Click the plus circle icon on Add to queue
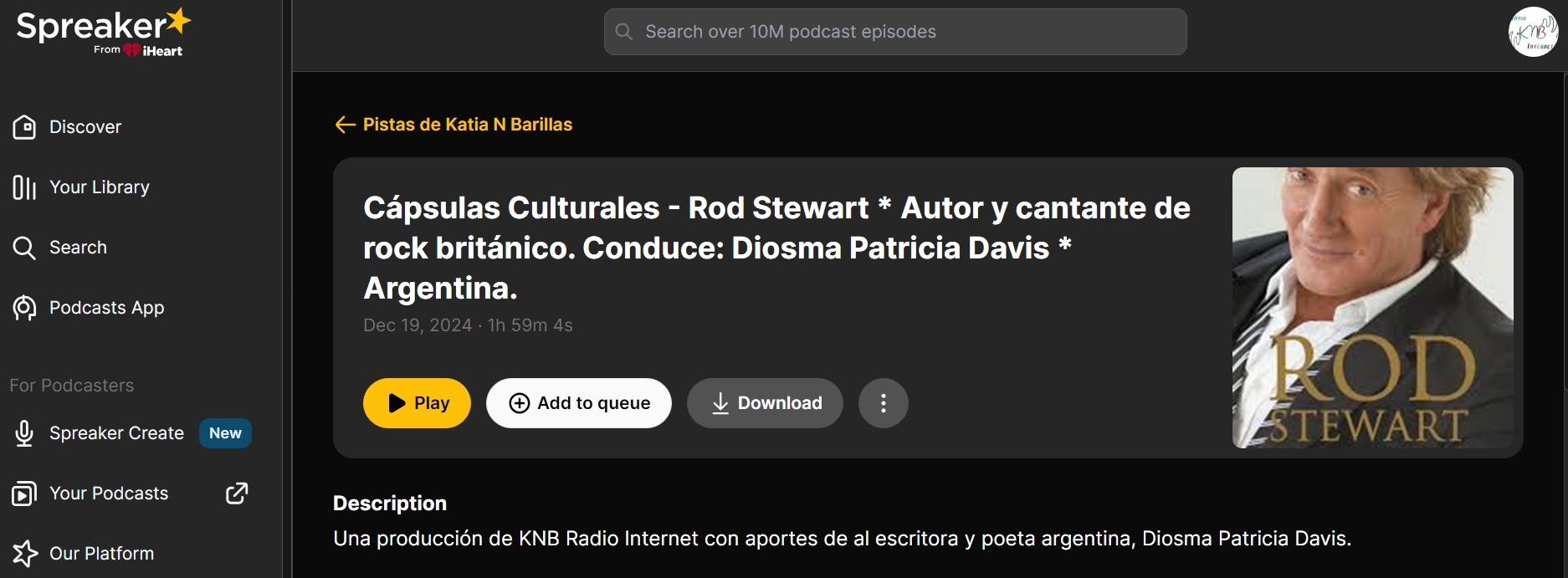Screen dimensions: 1568x578 520,403
